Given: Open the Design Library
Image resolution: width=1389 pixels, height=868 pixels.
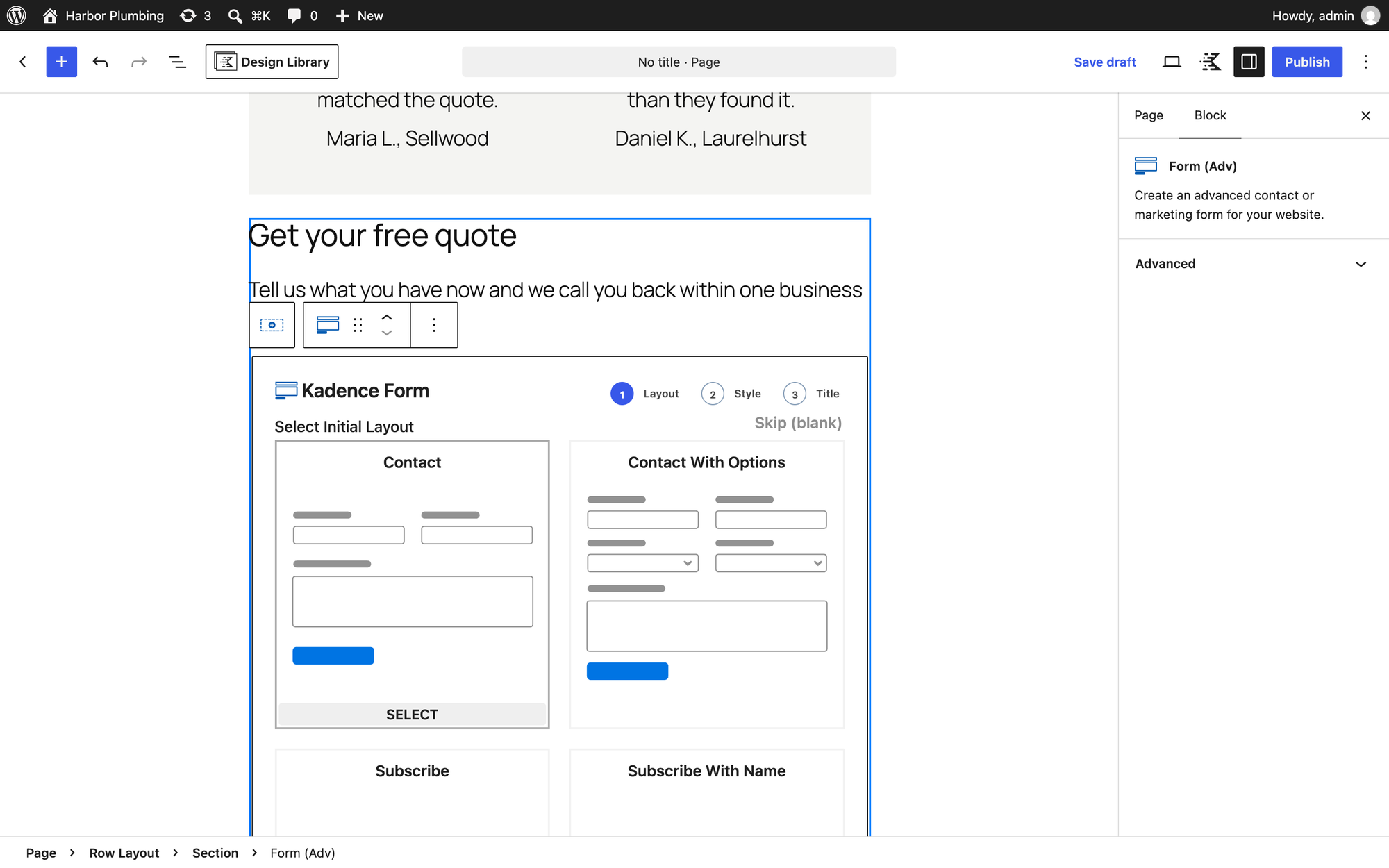Looking at the screenshot, I should (x=272, y=62).
